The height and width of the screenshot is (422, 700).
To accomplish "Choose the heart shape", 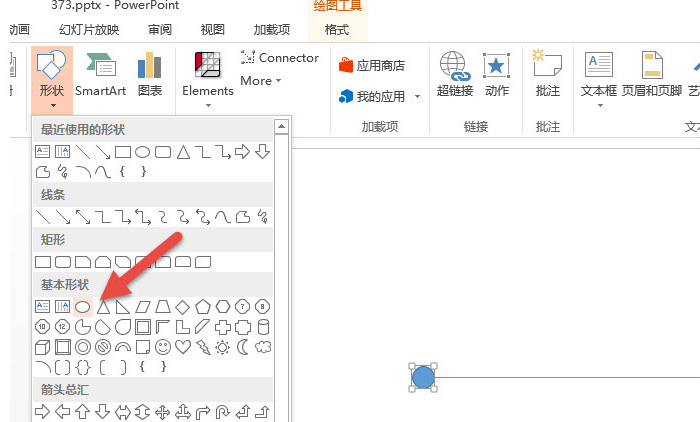I will 183,347.
